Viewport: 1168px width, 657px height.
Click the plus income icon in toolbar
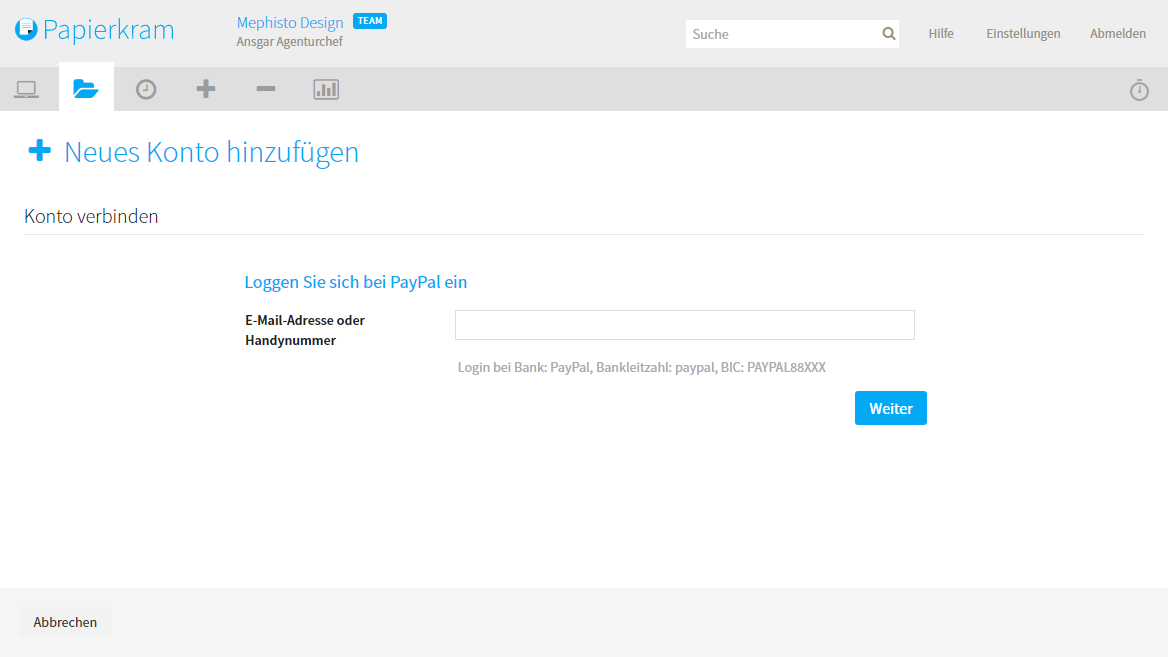[x=206, y=89]
